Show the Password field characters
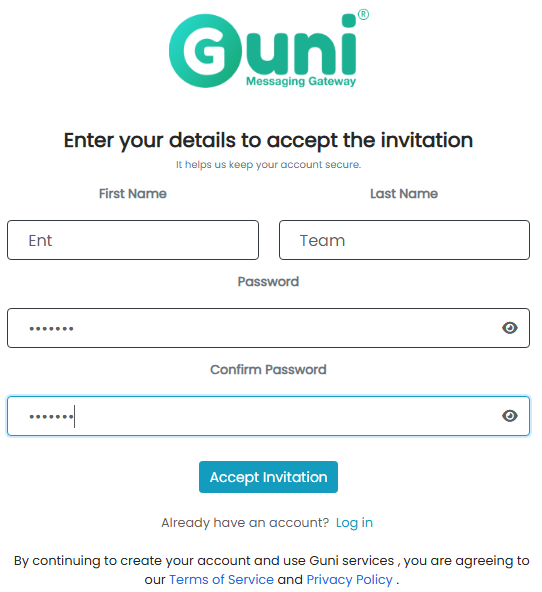 510,328
